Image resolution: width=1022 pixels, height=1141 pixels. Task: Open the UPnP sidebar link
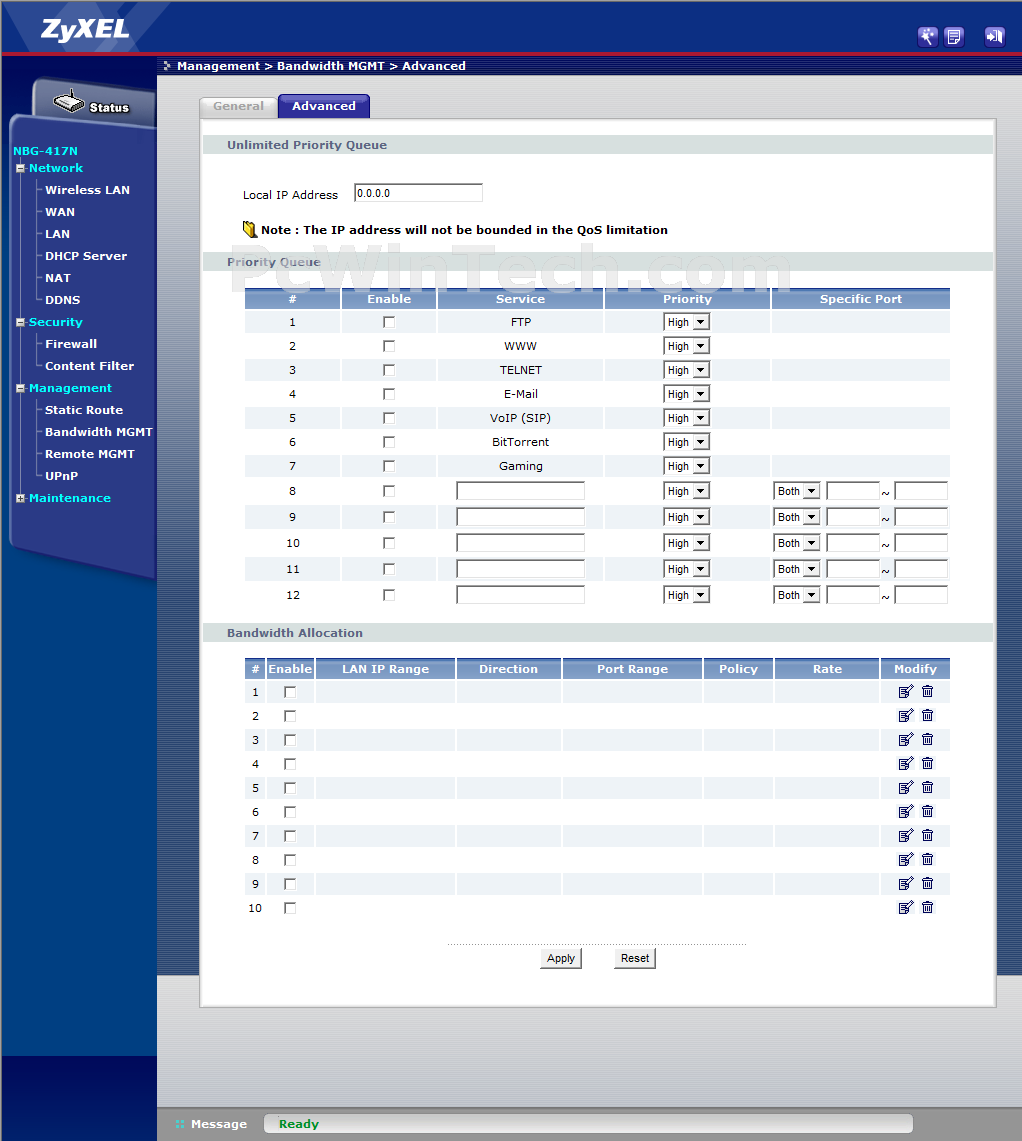(61, 476)
